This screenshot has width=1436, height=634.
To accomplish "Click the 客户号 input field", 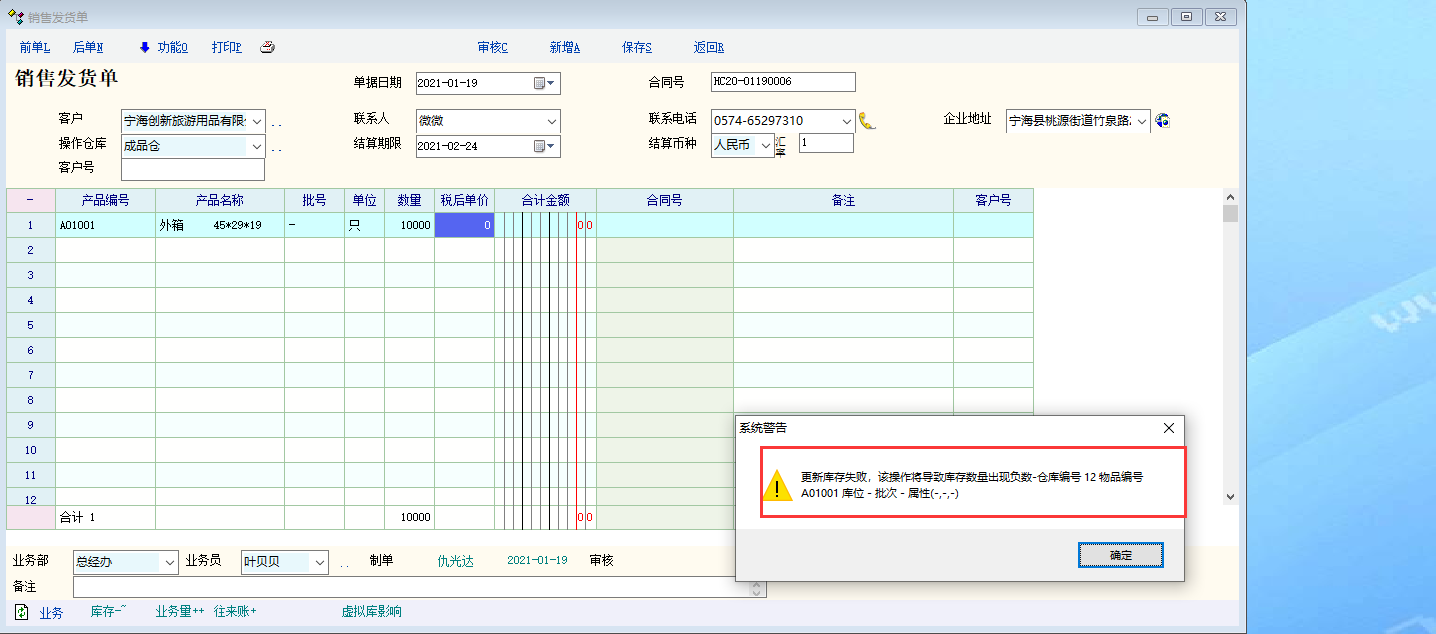I will click(x=192, y=170).
